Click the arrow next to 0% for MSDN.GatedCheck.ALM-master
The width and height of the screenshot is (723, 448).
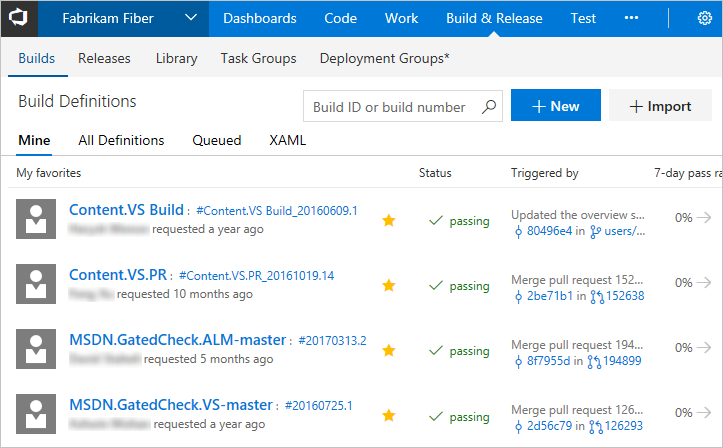pos(704,348)
